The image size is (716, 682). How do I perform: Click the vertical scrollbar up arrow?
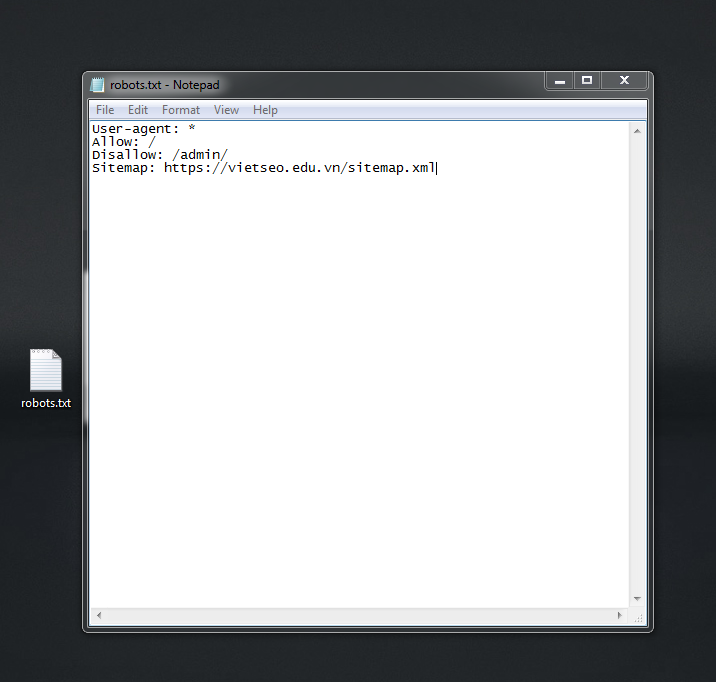click(638, 130)
